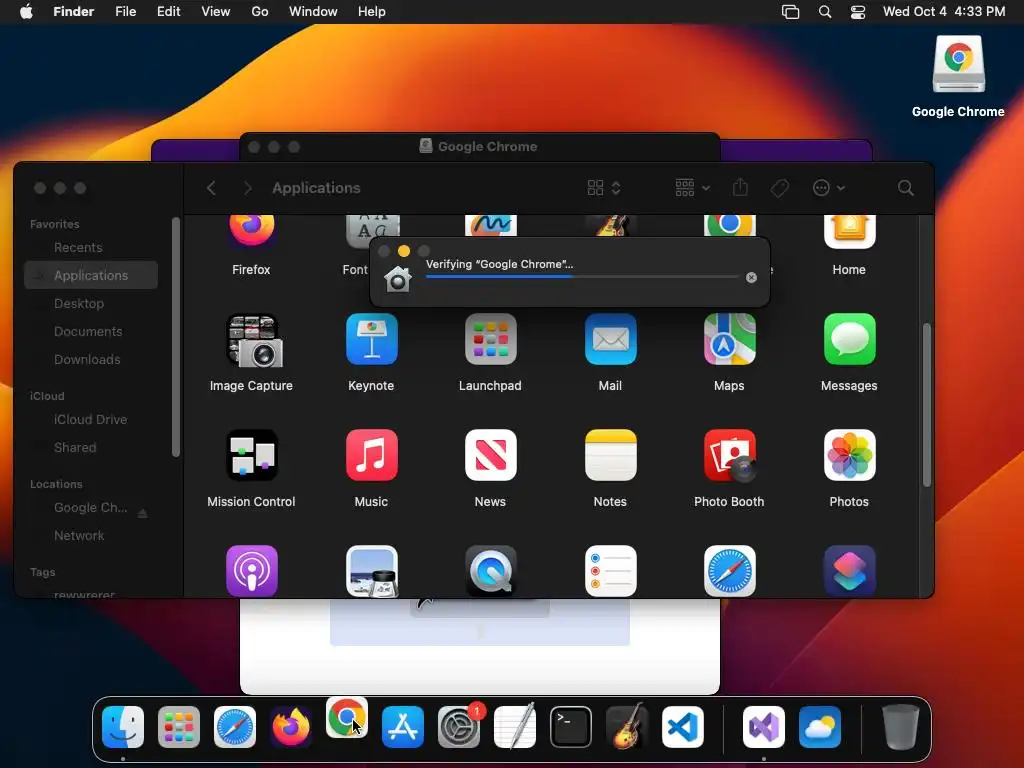Open Firefox in the Applications folder
Viewport: 1024px width, 768px height.
(x=251, y=230)
